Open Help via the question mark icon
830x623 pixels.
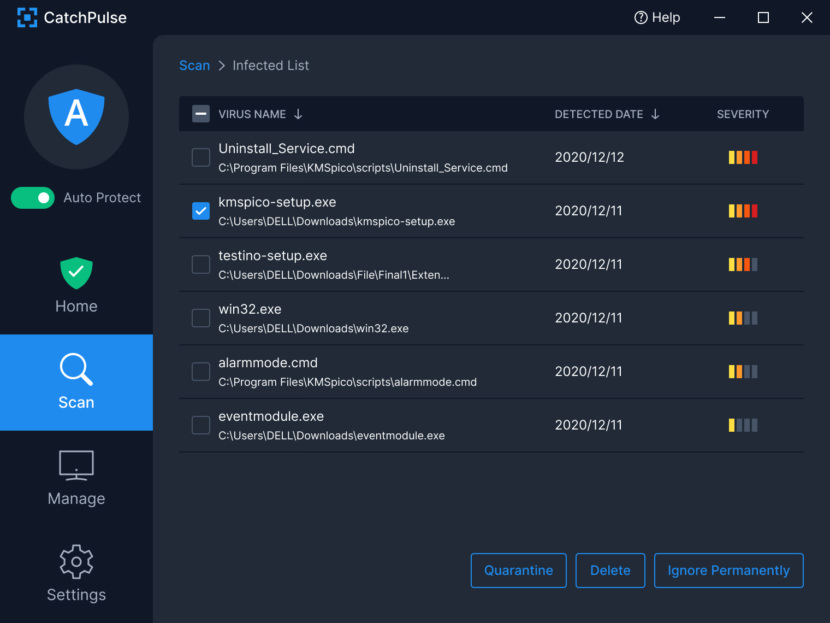click(x=640, y=17)
